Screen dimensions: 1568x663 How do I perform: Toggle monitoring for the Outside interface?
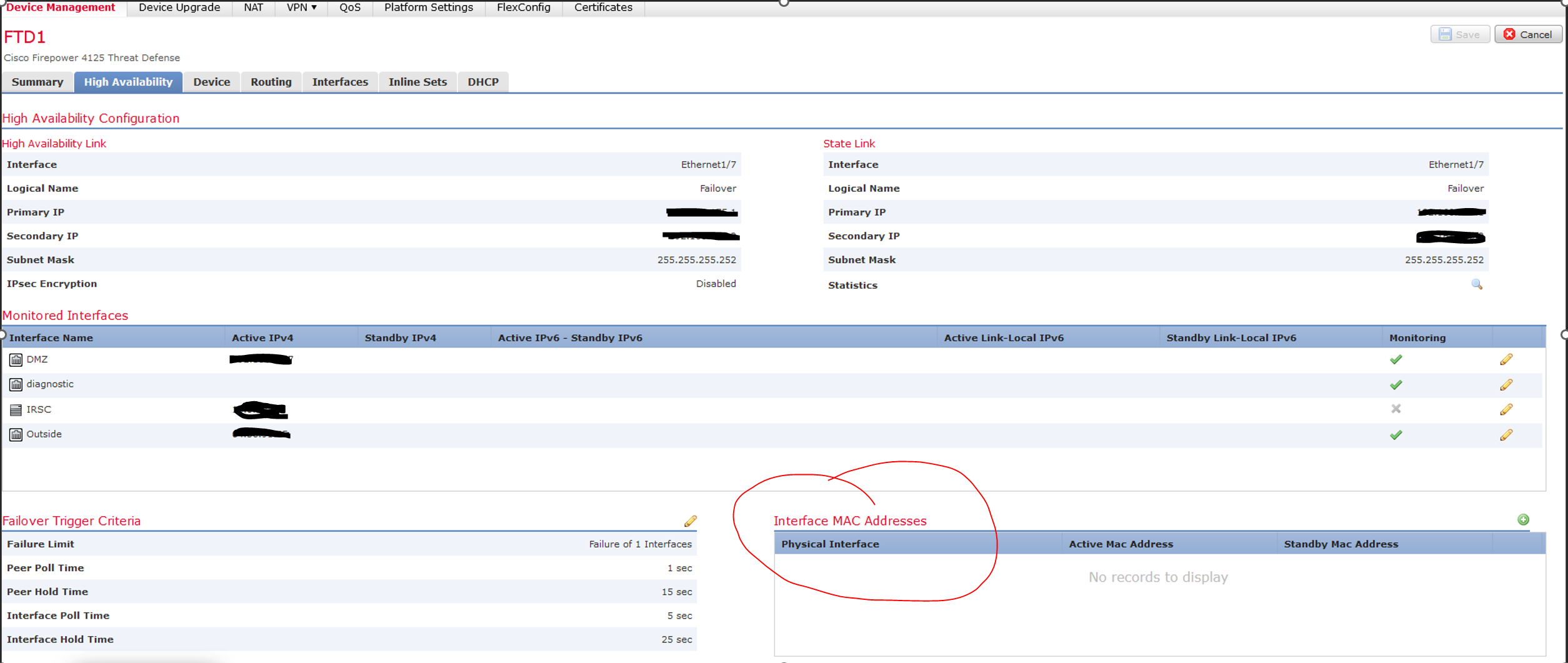[1397, 434]
